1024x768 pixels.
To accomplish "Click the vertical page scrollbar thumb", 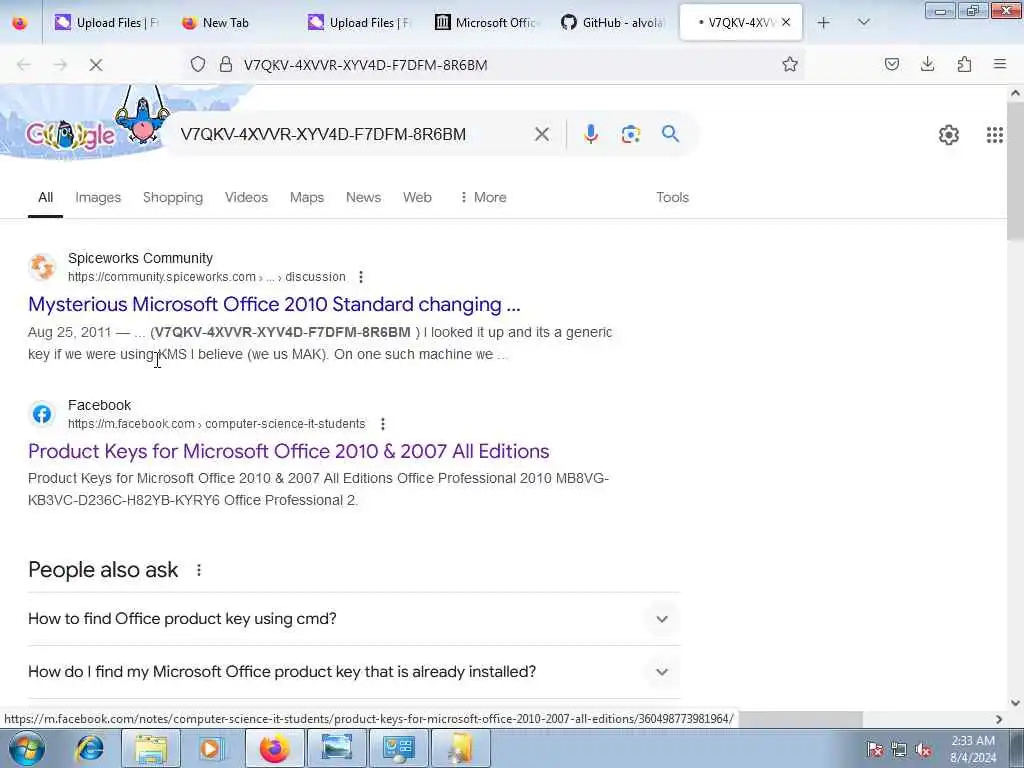I will tap(1015, 171).
